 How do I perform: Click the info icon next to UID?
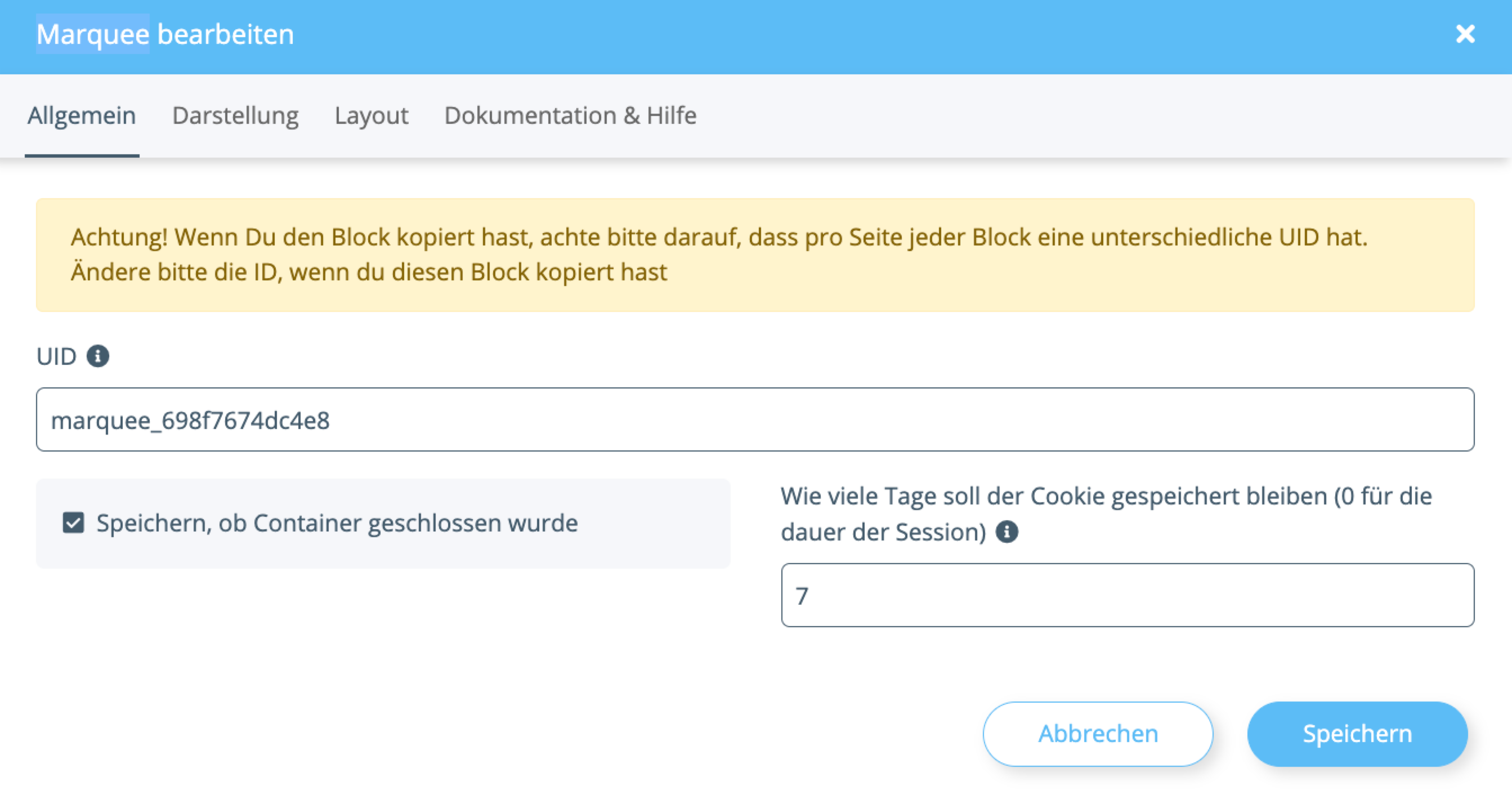(97, 356)
